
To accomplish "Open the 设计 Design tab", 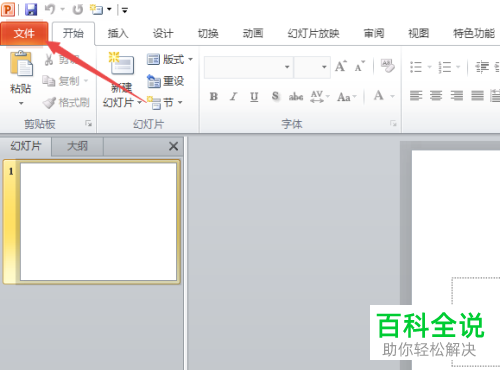I will tap(163, 33).
